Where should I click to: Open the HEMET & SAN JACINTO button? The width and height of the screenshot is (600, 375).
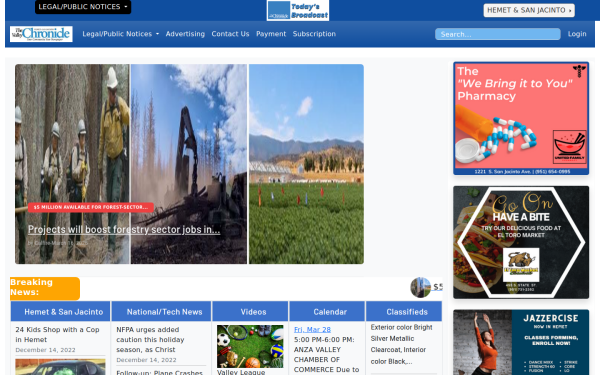tap(529, 10)
